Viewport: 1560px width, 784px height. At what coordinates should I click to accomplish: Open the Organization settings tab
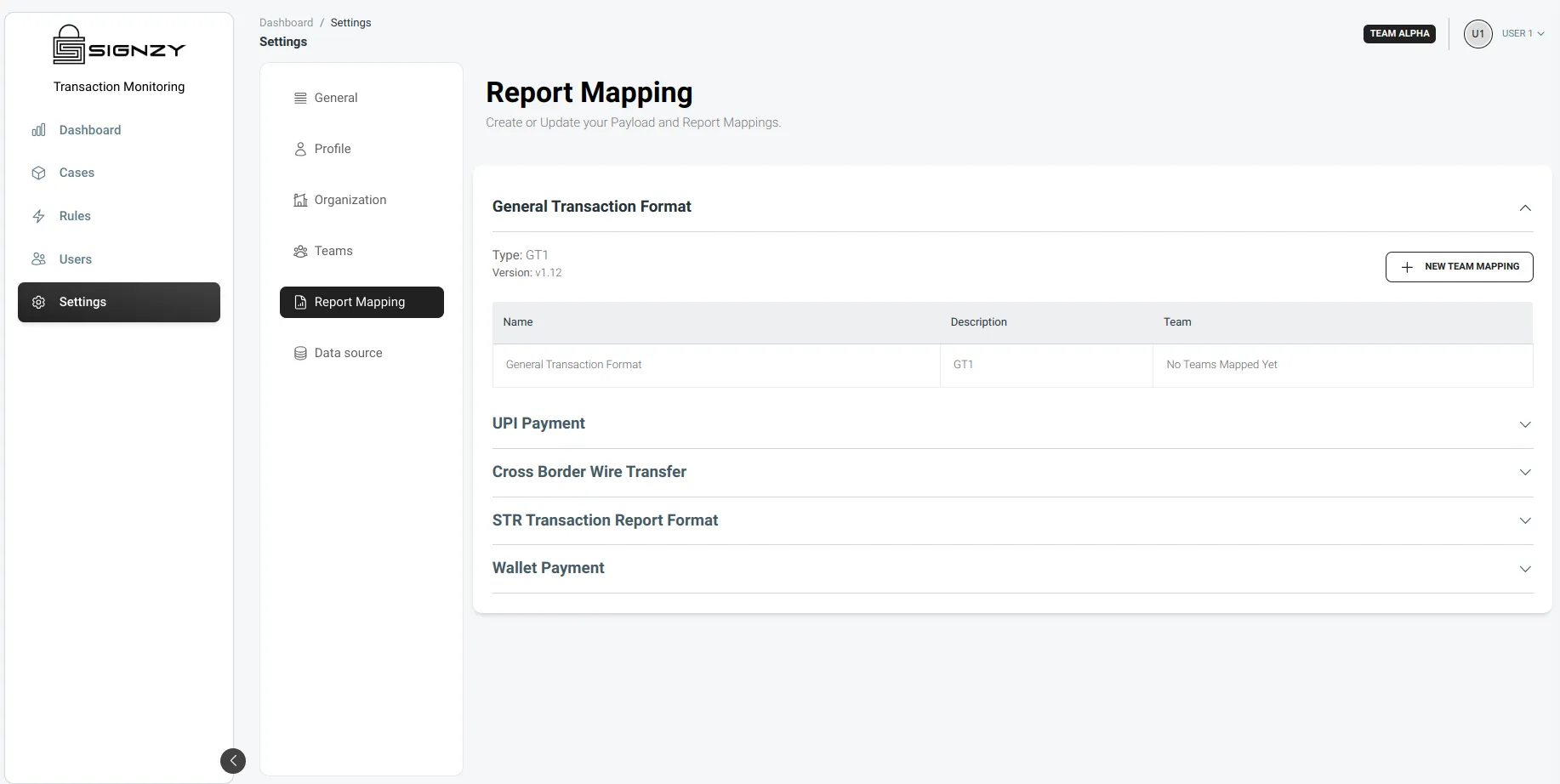362,200
